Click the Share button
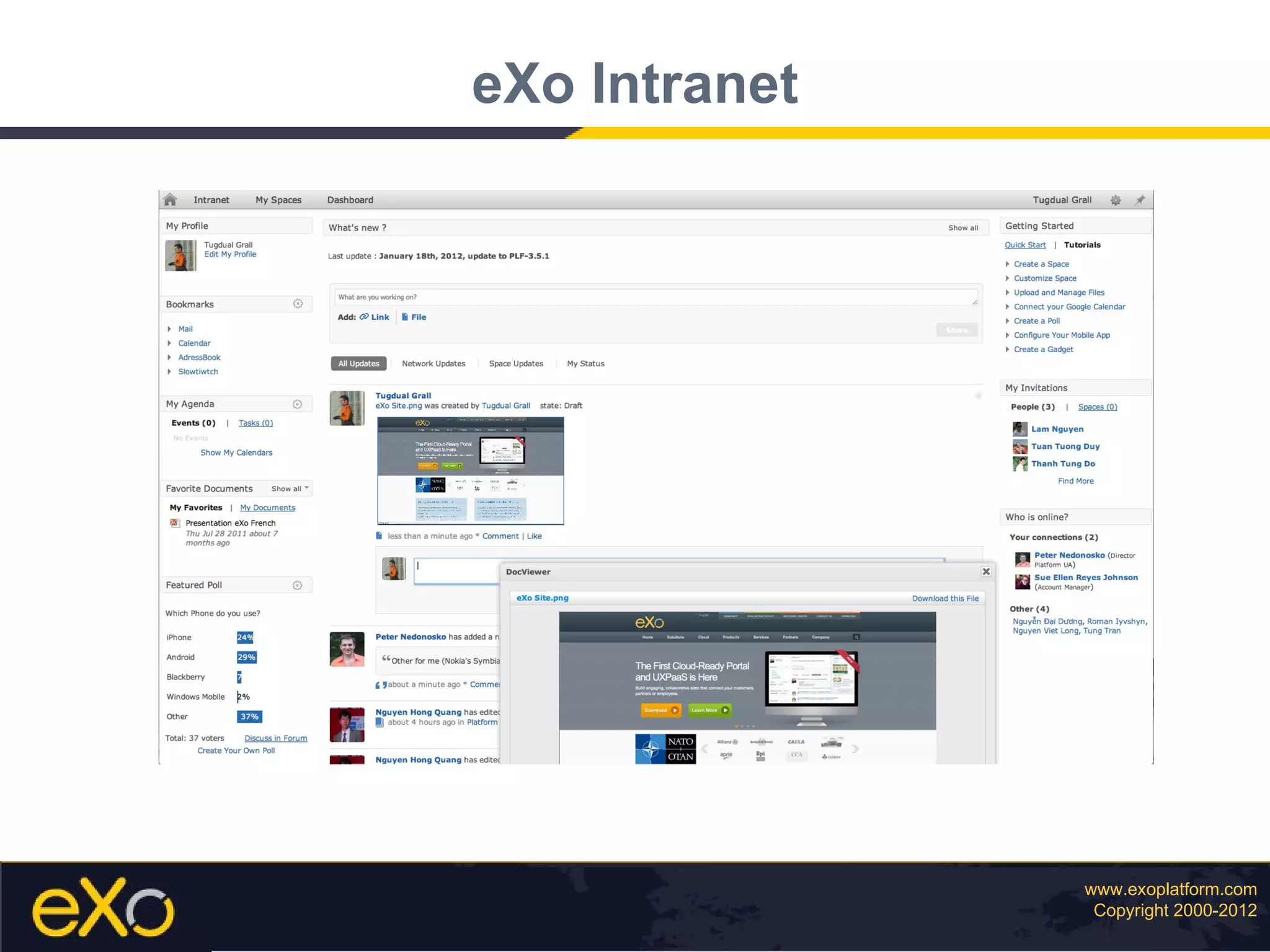The width and height of the screenshot is (1270, 952). point(957,330)
